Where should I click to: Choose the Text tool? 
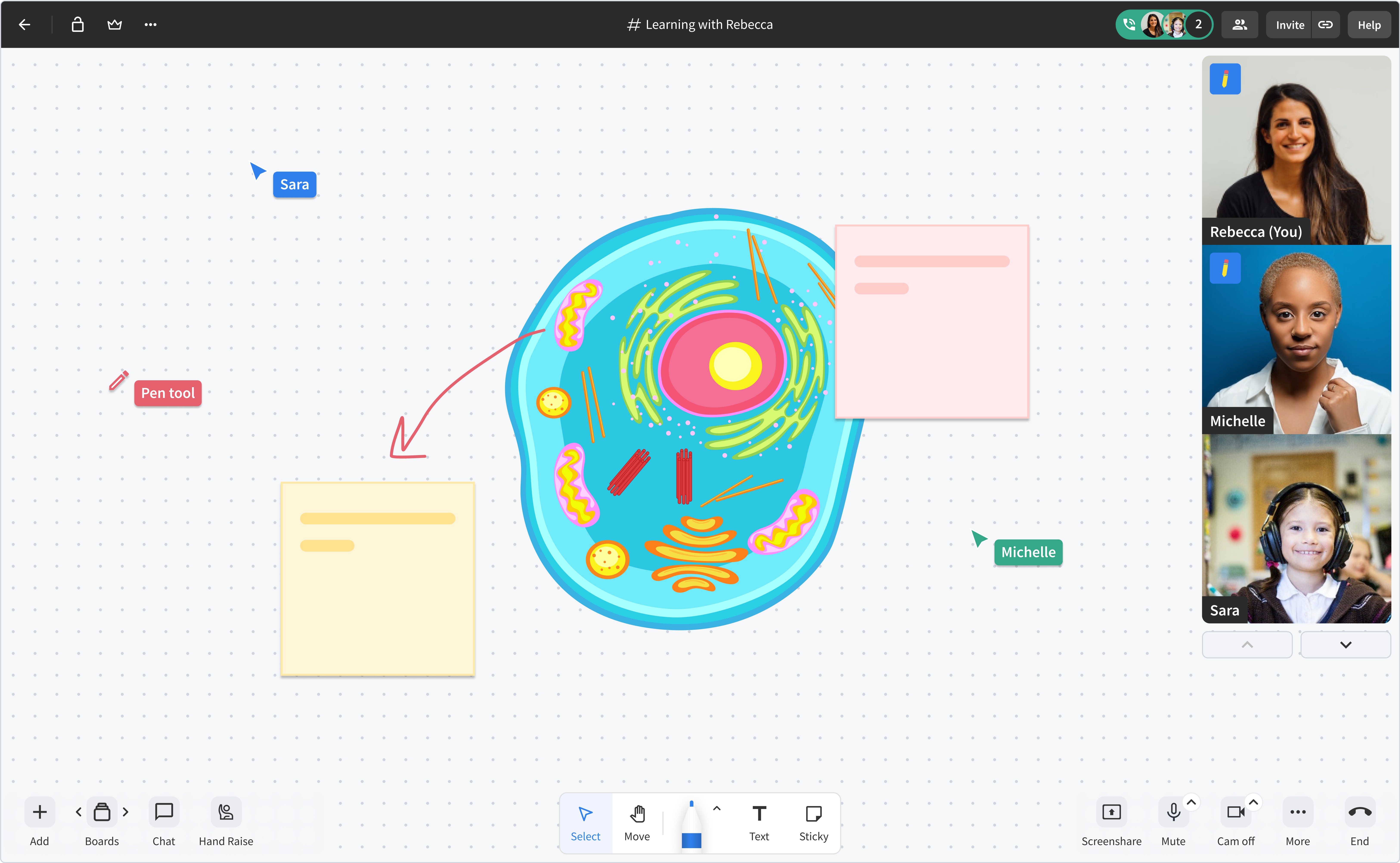click(x=759, y=823)
